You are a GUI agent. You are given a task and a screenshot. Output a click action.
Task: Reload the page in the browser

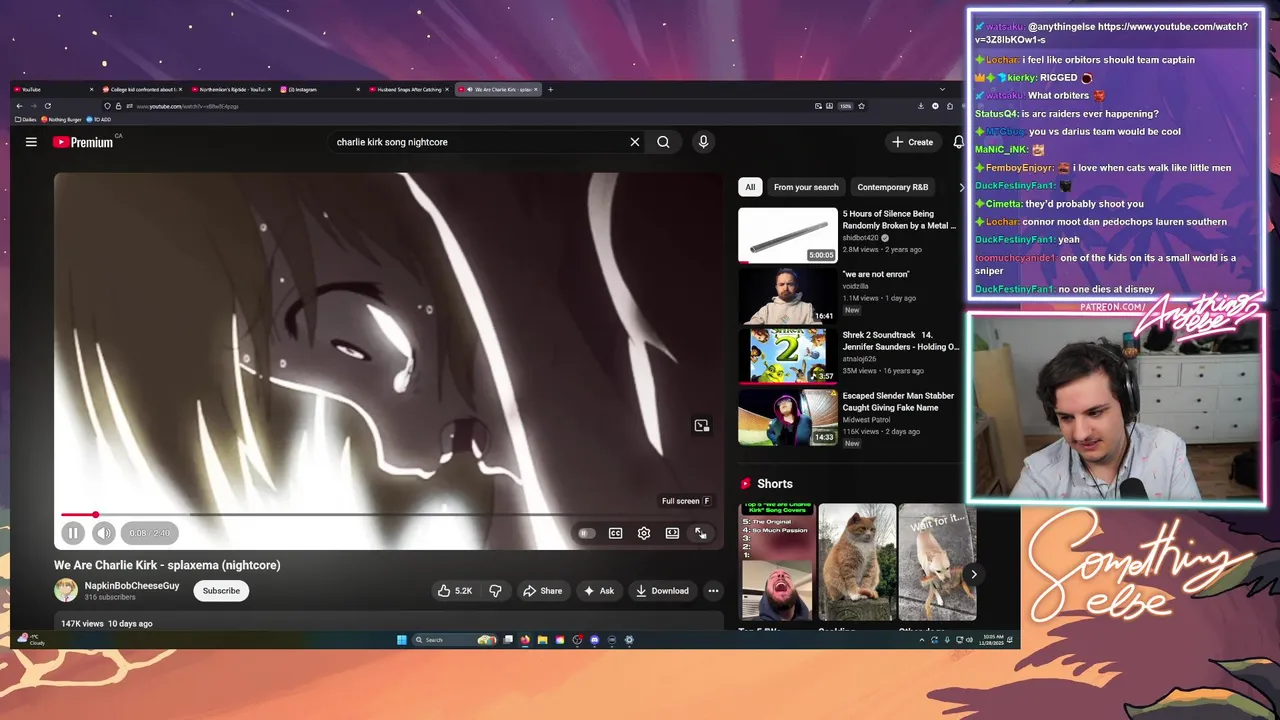coord(47,106)
